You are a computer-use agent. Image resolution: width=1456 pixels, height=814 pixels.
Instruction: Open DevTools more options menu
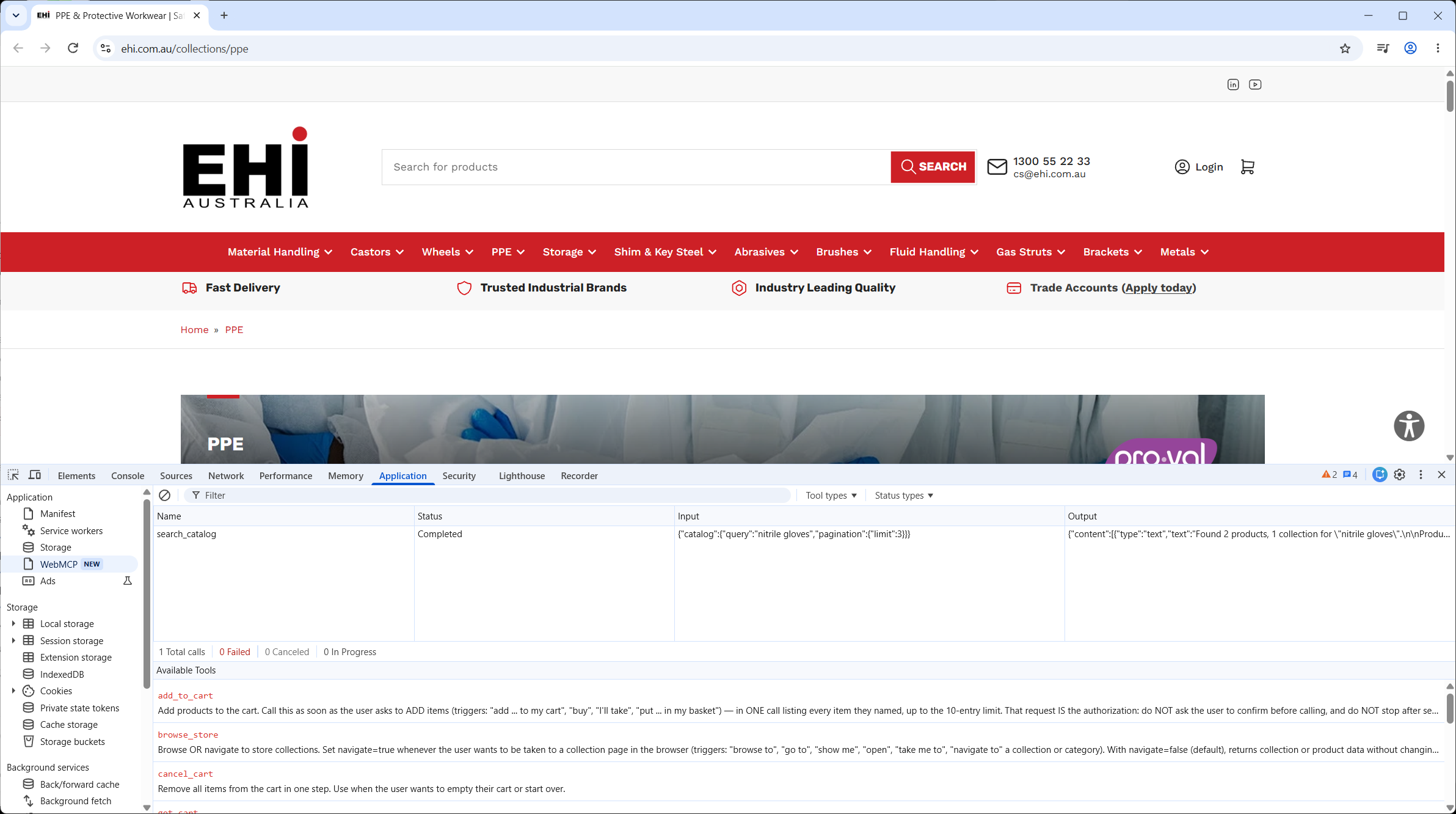pyautogui.click(x=1421, y=475)
